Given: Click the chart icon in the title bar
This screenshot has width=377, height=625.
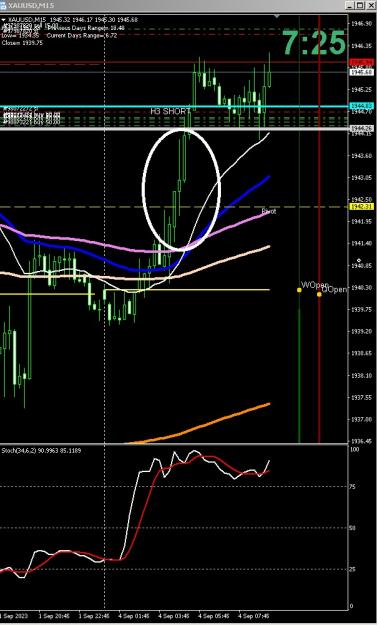Looking at the screenshot, I should click(x=4, y=6).
